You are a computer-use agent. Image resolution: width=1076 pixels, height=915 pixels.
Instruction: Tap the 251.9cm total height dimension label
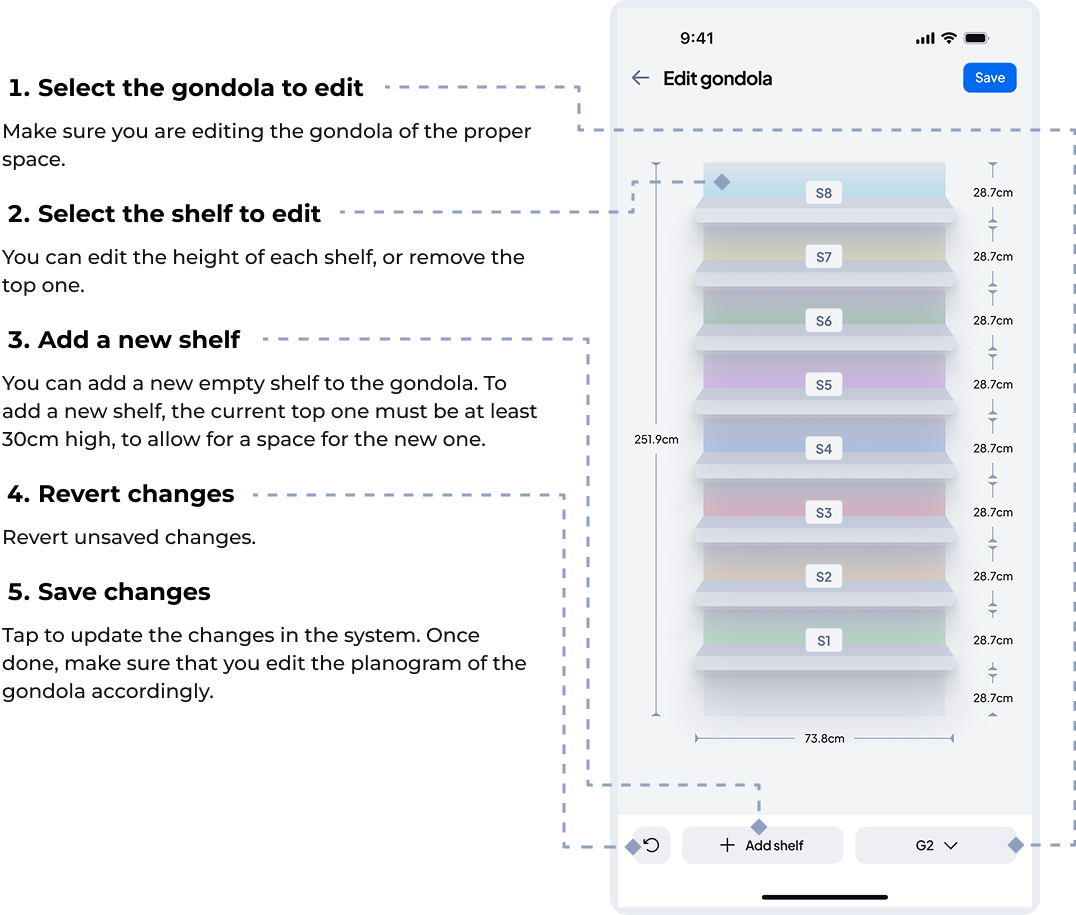655,438
